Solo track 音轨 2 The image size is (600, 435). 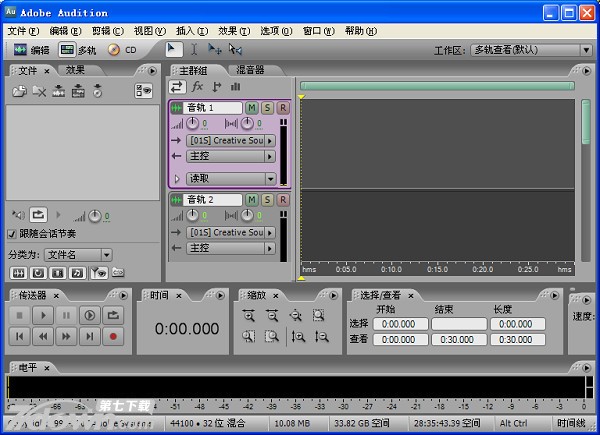(x=268, y=200)
